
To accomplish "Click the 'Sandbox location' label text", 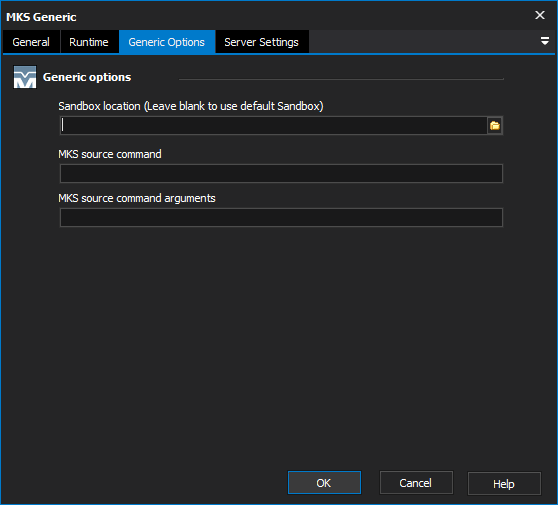I will point(191,106).
